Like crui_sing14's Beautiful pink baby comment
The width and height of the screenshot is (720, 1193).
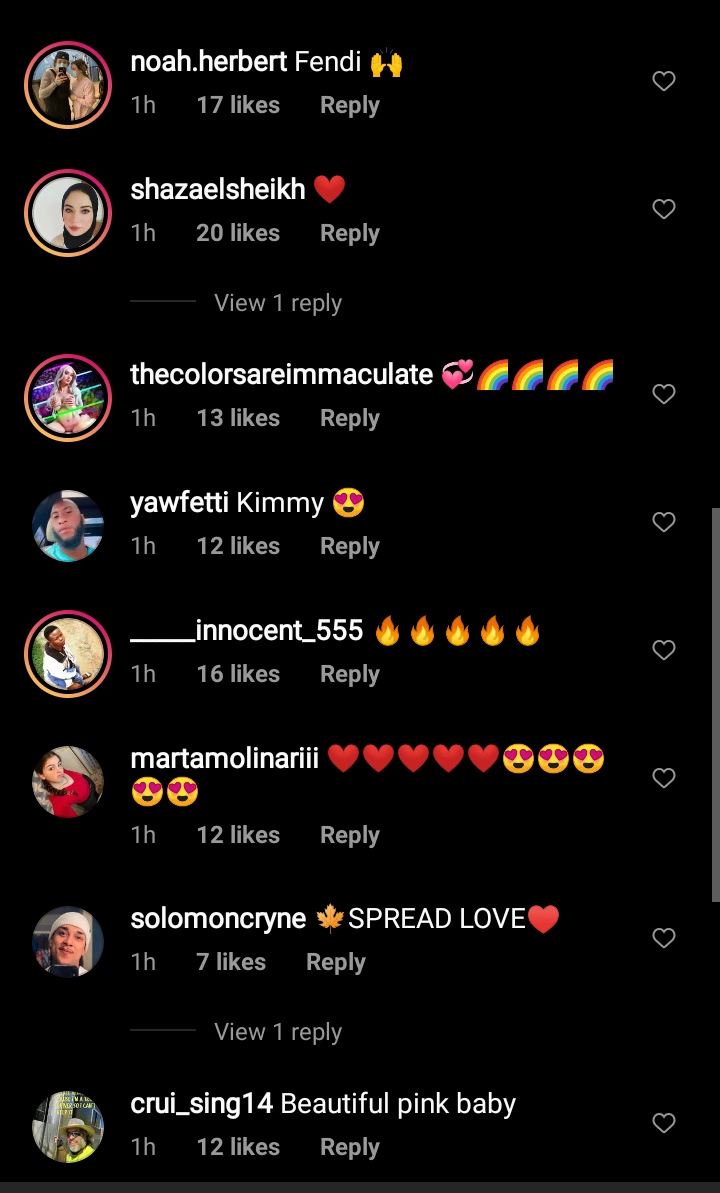pos(664,1122)
